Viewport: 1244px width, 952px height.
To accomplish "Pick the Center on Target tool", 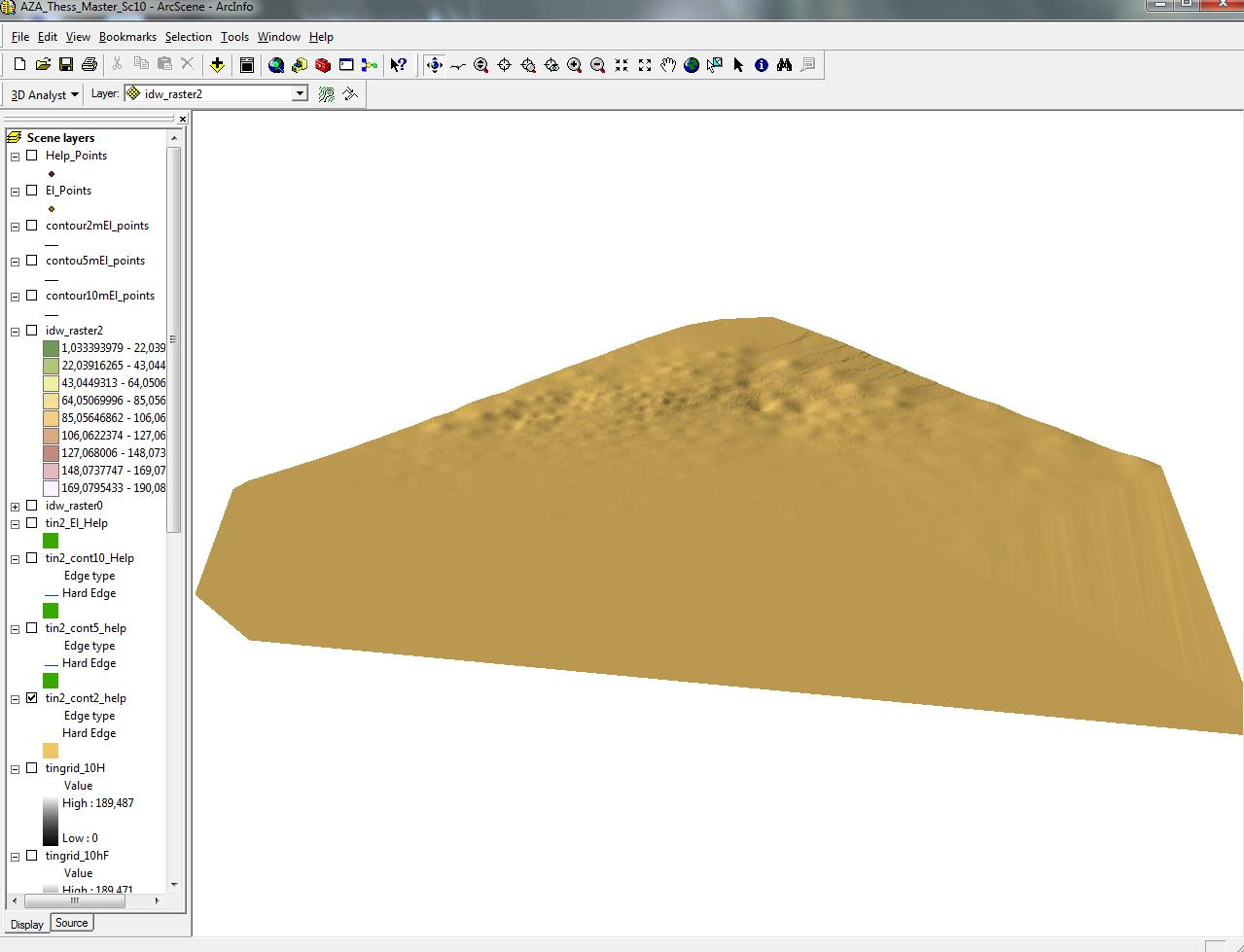I will pos(505,65).
